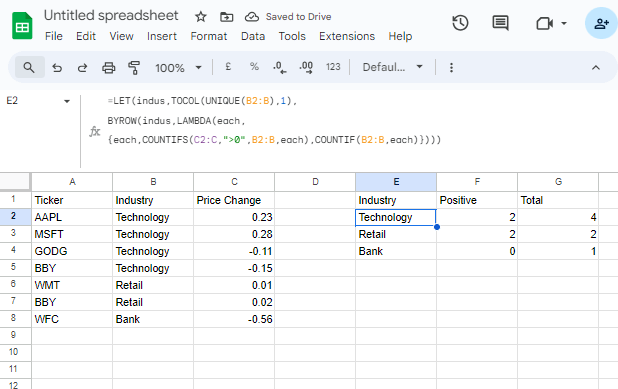Select the GODG cell

tap(72, 251)
